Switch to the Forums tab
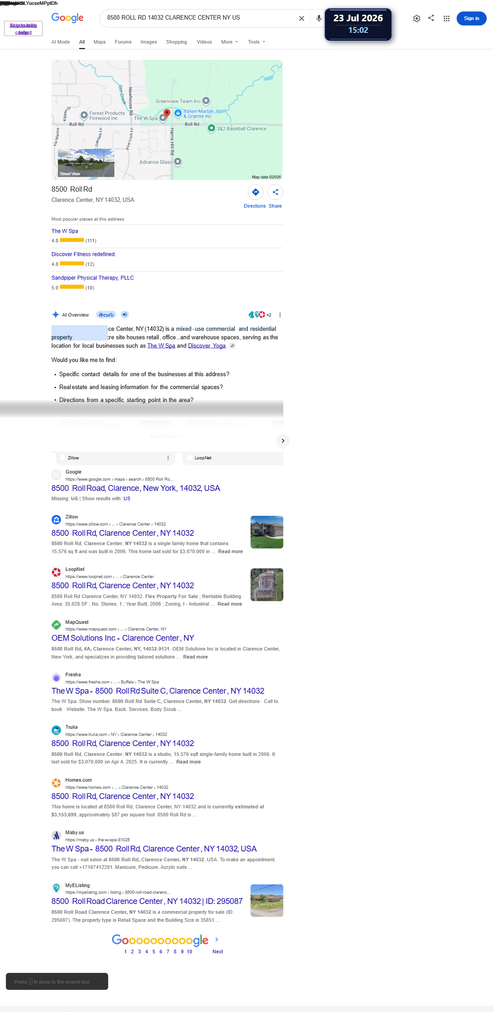Screen dimensions: 500x1012 (x=123, y=42)
